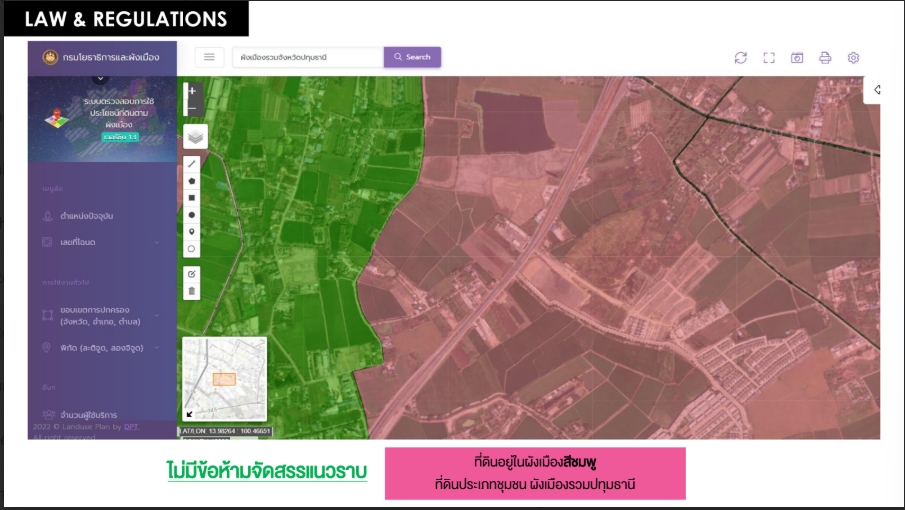Screen dimensions: 905x510
Task: Click the refresh map icon
Action: point(740,58)
